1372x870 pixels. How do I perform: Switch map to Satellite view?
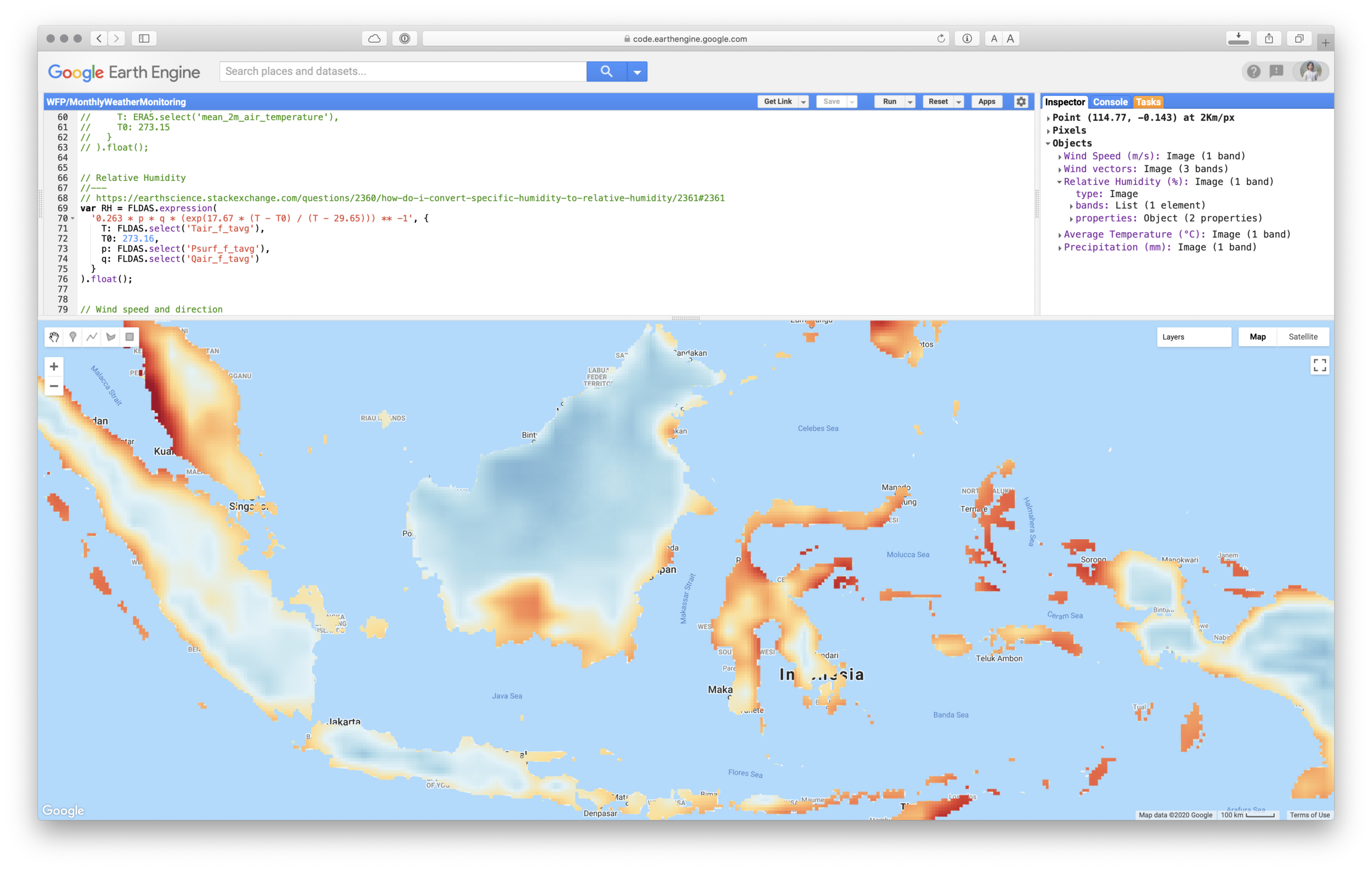1302,336
